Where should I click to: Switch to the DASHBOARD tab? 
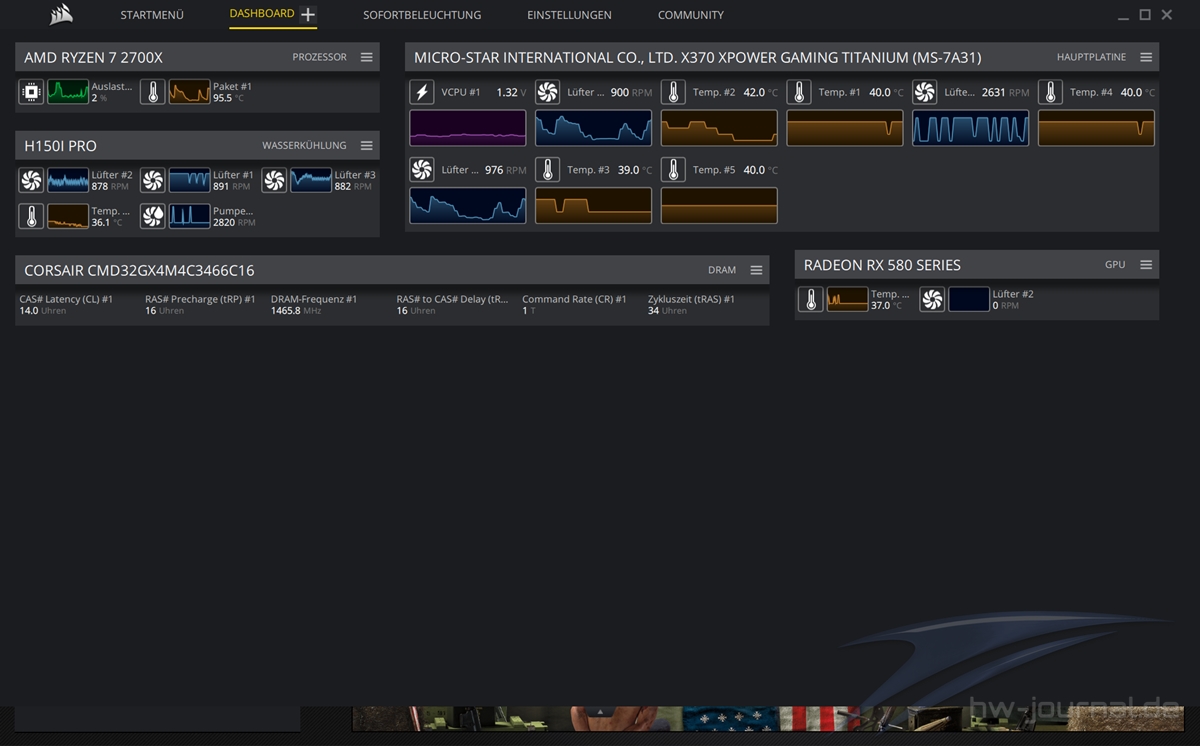point(262,14)
